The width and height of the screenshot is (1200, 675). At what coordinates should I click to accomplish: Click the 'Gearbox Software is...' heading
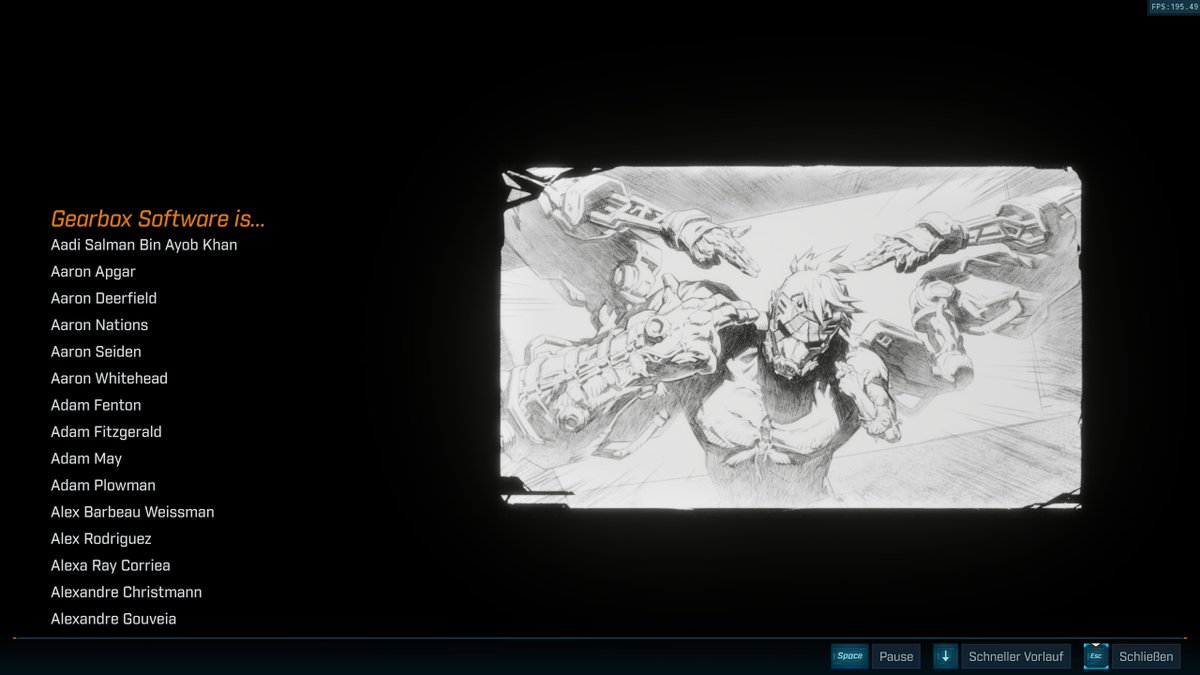pos(158,219)
